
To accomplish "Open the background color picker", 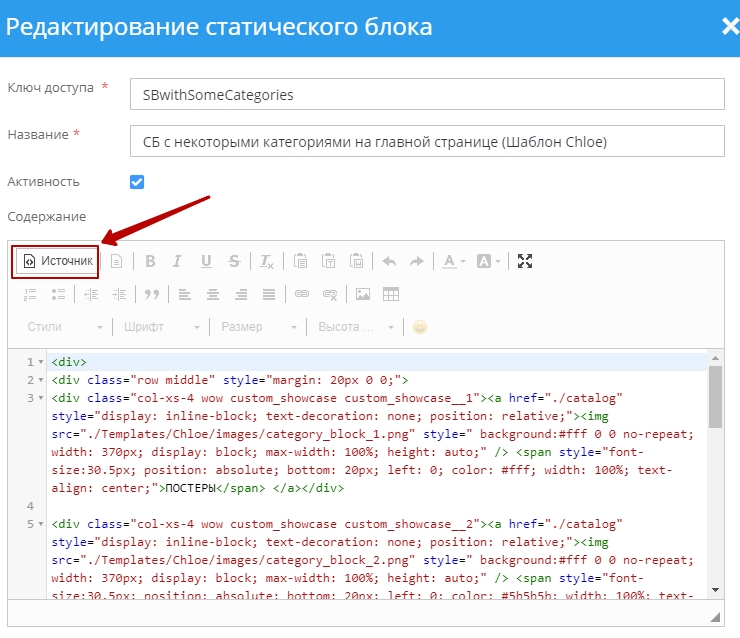I will 488,261.
